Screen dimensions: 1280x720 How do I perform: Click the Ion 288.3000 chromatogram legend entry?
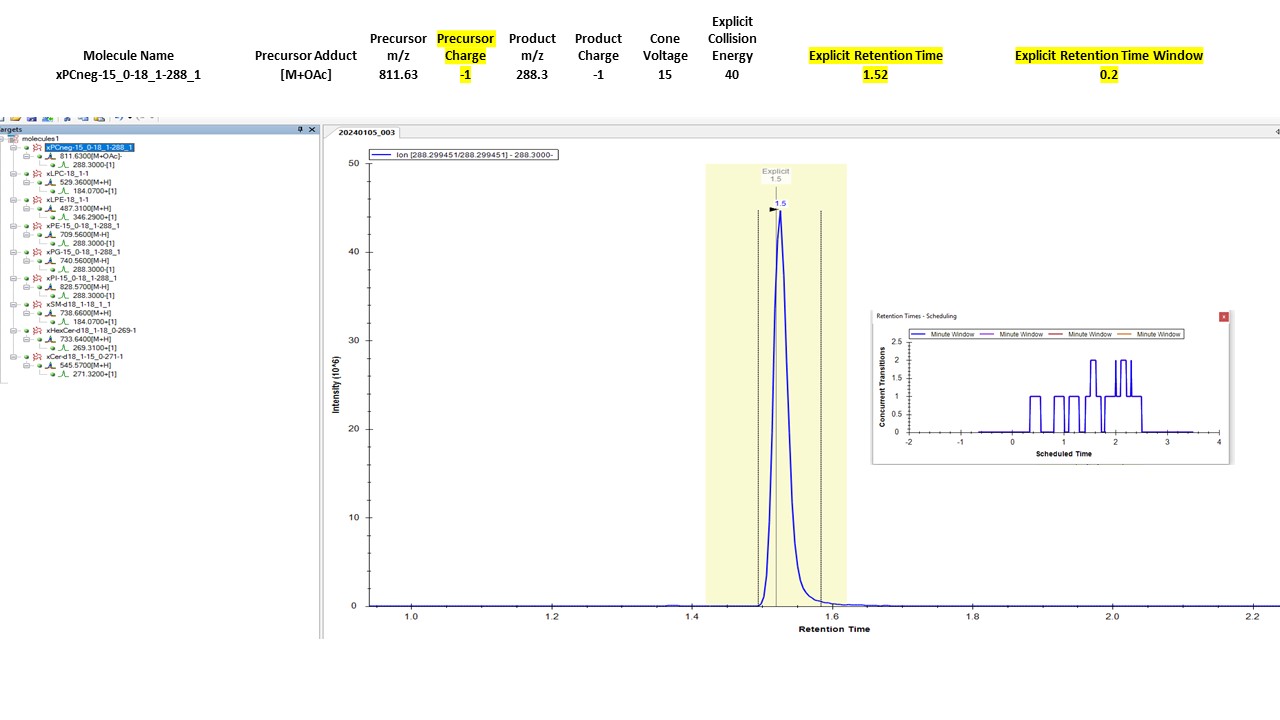coord(463,155)
